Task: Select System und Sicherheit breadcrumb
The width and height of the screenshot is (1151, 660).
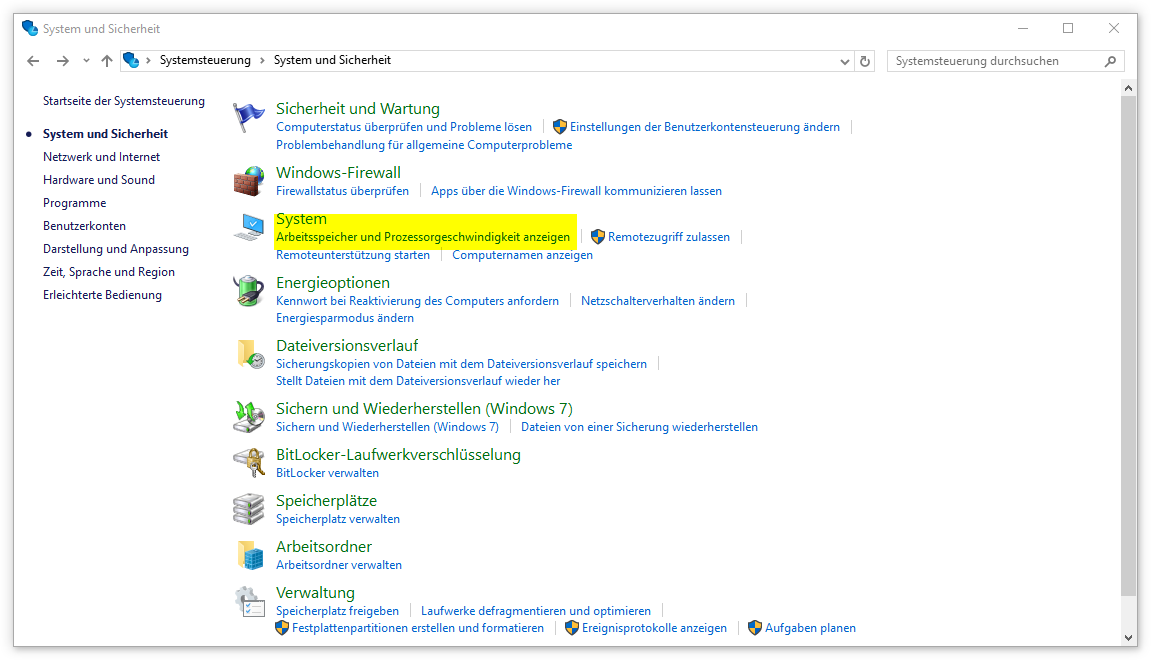Action: [x=332, y=60]
